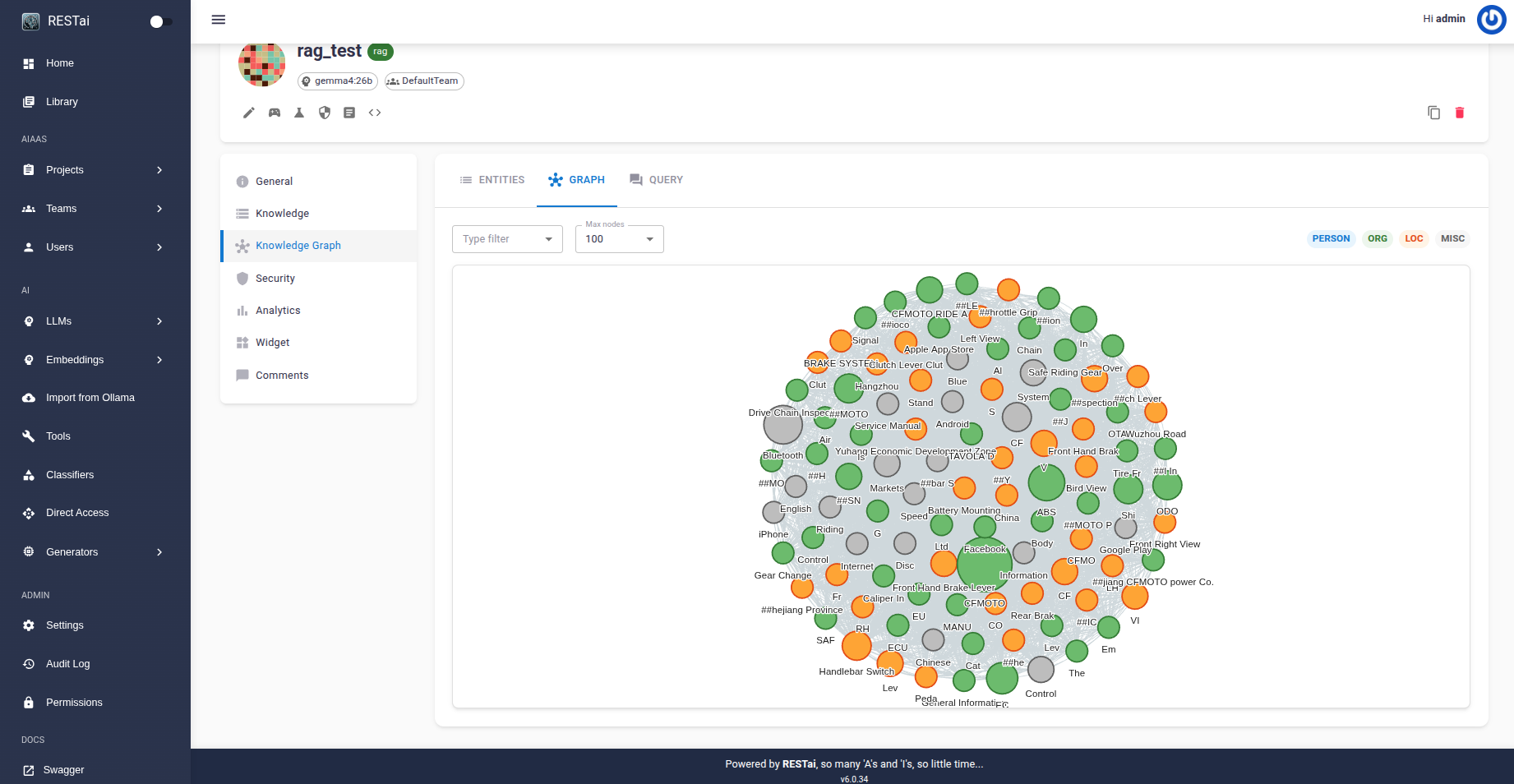Open the Max nodes dropdown
The image size is (1514, 784).
(619, 239)
